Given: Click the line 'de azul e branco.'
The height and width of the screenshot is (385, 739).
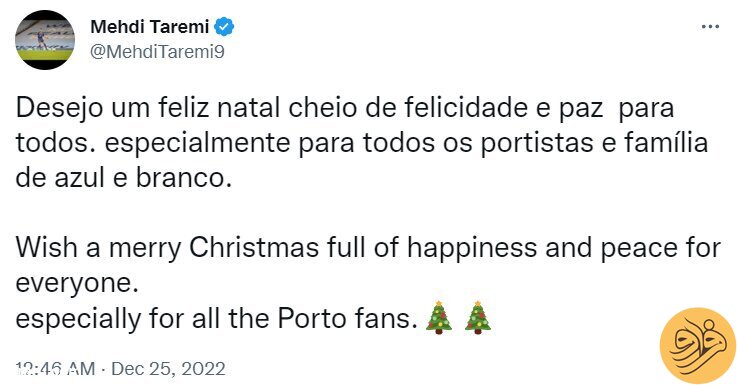Looking at the screenshot, I should [x=124, y=179].
